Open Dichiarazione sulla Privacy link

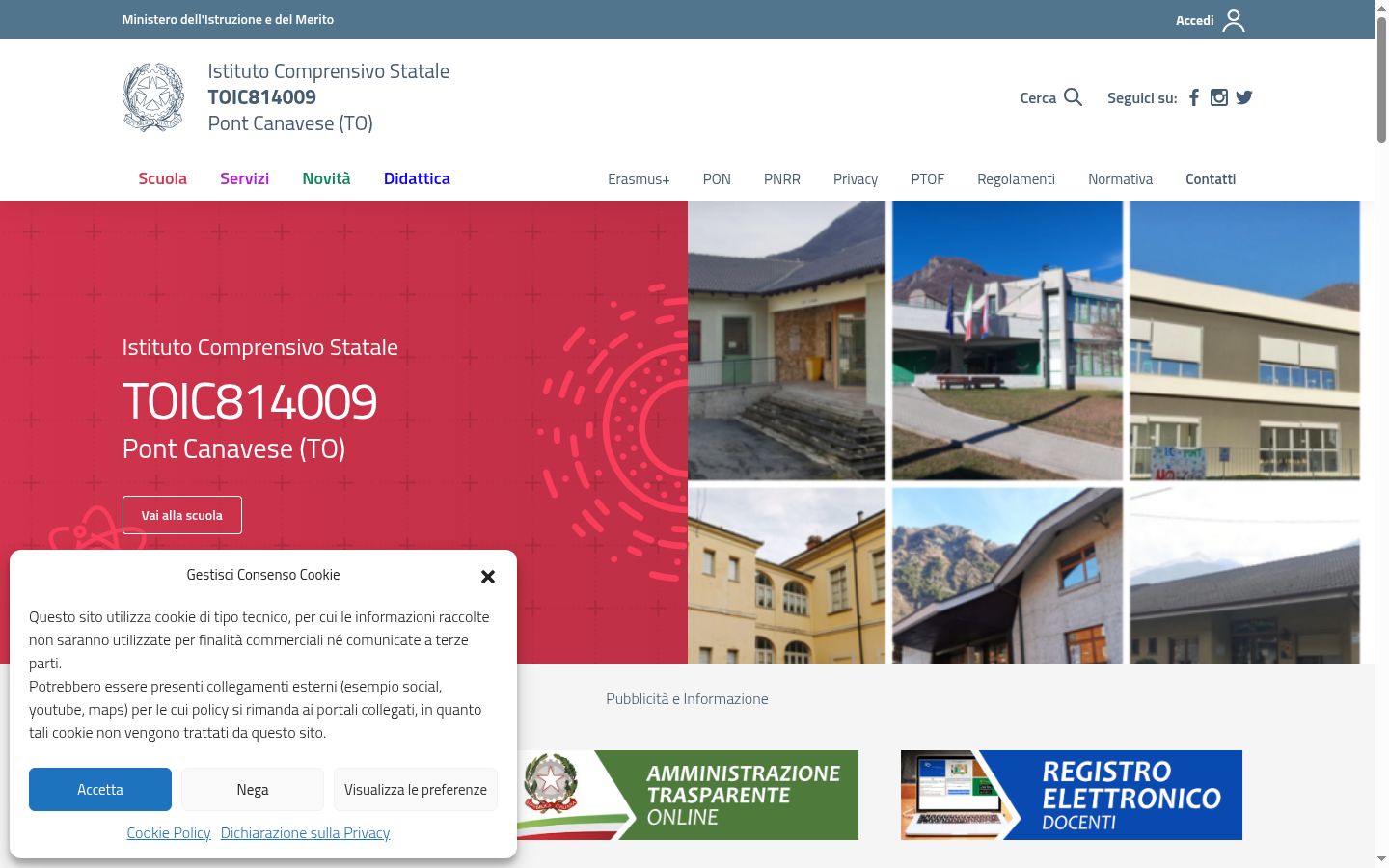[x=305, y=832]
